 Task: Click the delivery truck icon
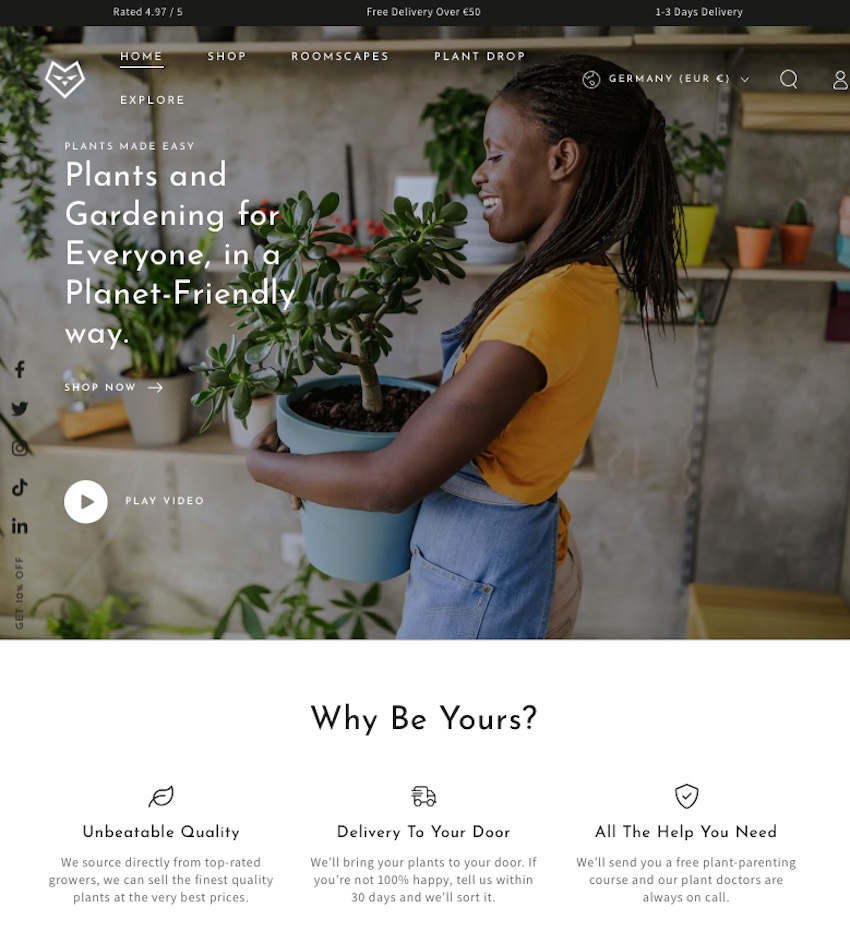tap(424, 796)
